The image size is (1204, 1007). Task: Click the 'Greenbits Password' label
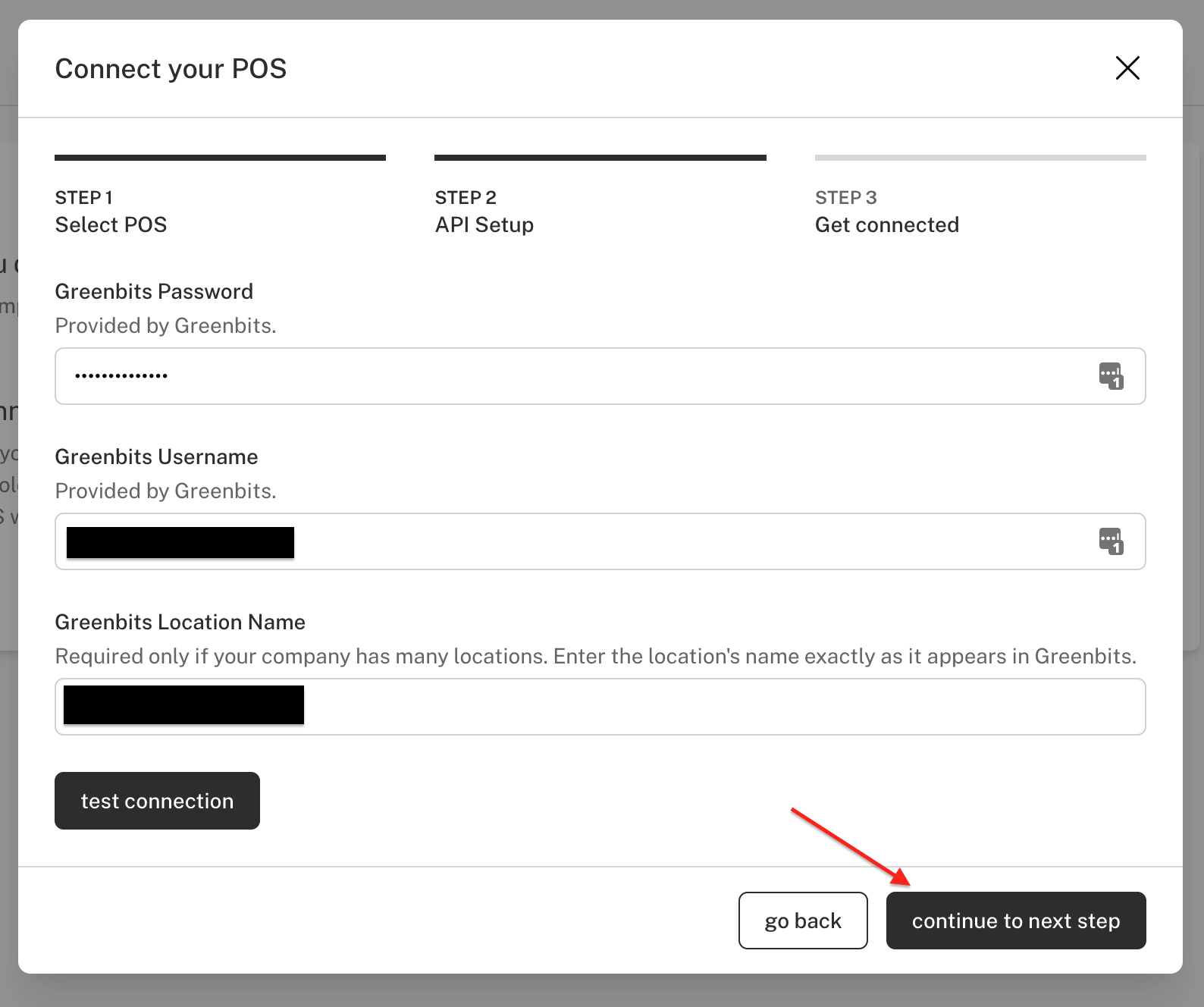coord(154,292)
